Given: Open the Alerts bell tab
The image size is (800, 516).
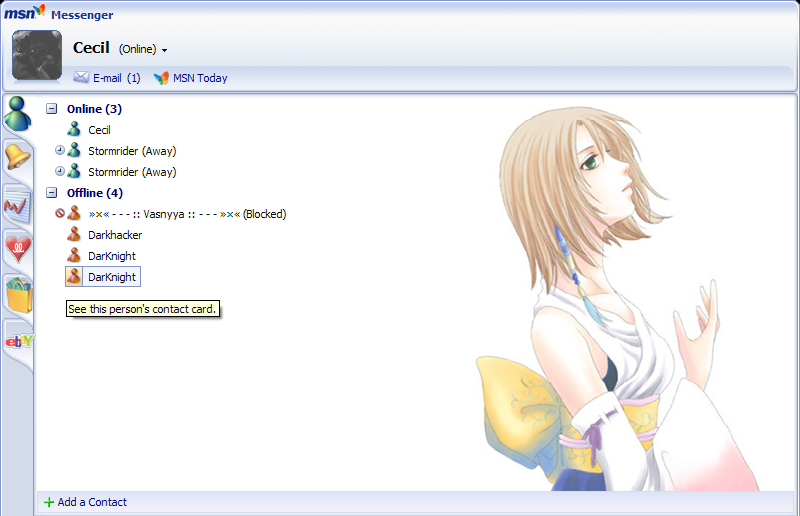Looking at the screenshot, I should 18,157.
